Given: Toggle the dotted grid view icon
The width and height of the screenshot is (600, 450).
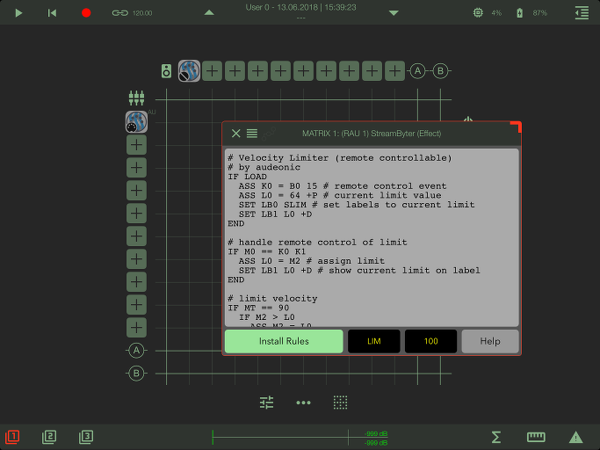Looking at the screenshot, I should (x=340, y=403).
